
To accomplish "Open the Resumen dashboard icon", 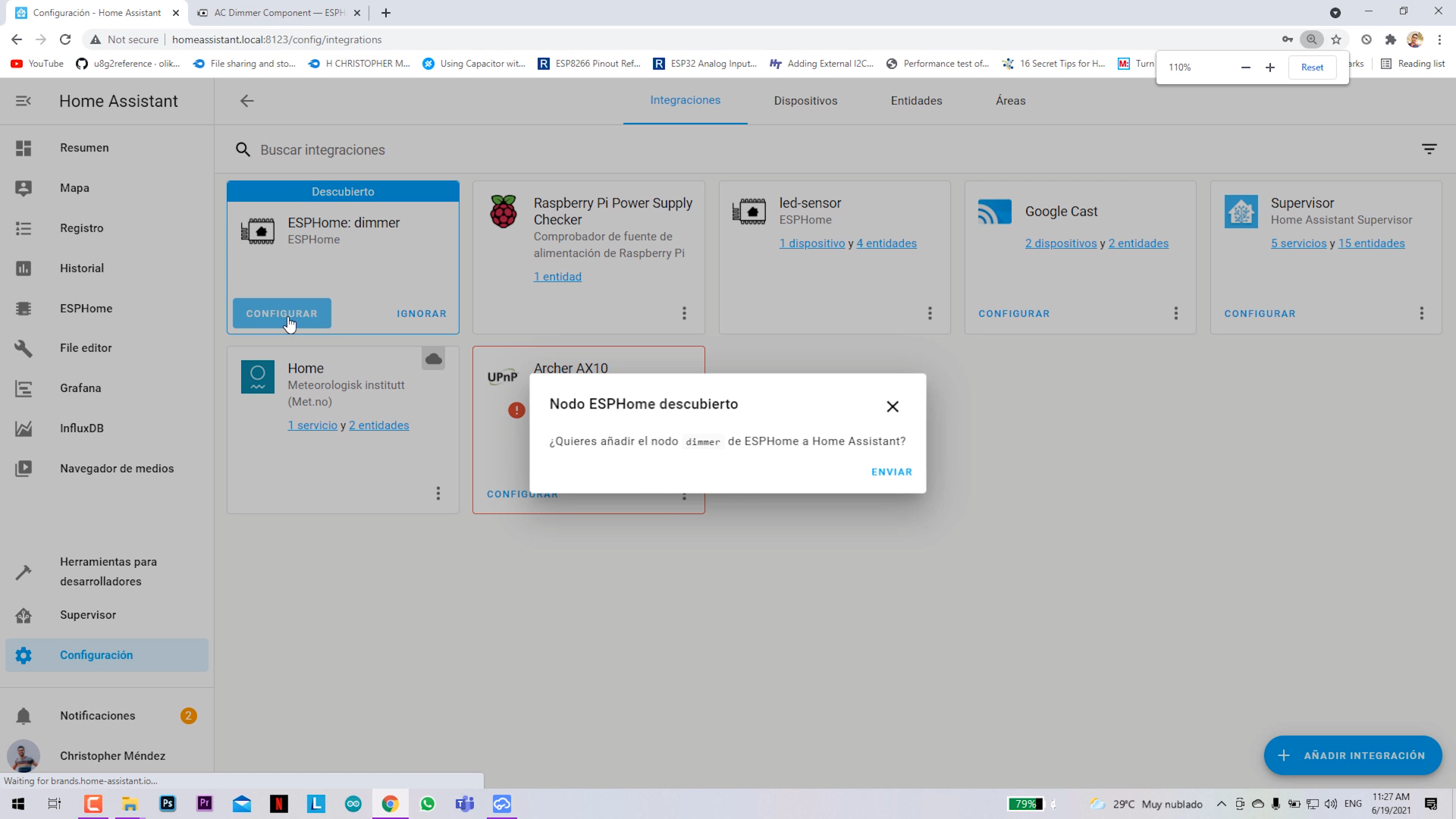I will 24,148.
